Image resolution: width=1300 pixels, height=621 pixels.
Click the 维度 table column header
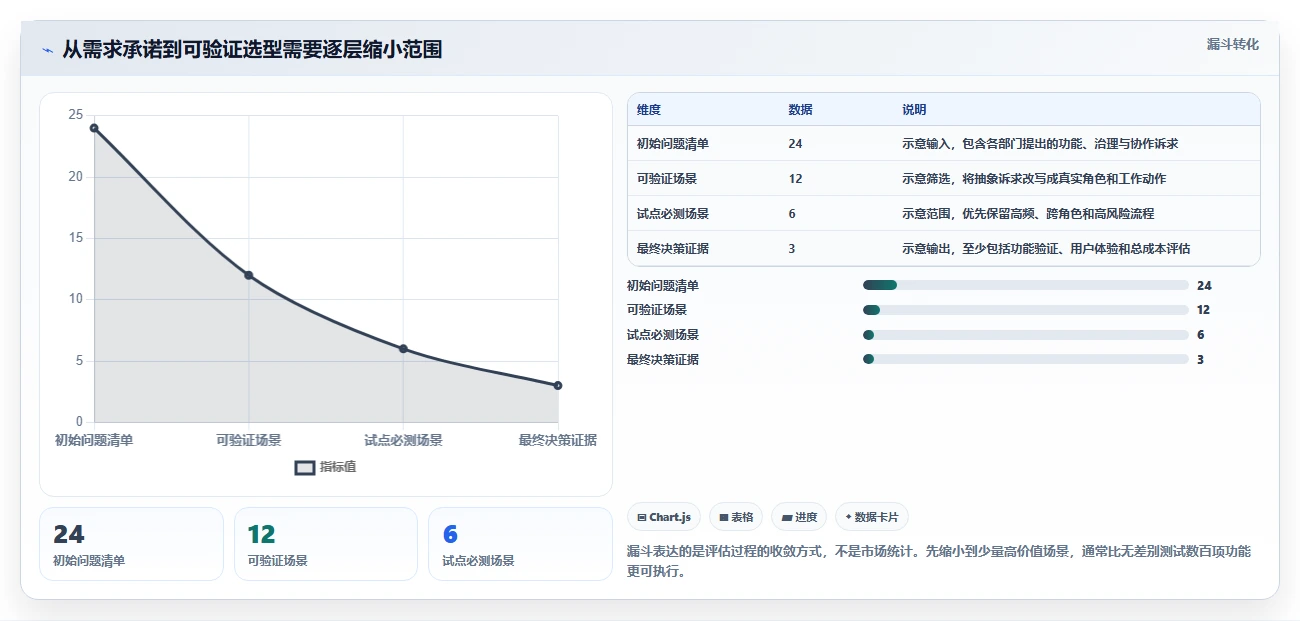[649, 110]
